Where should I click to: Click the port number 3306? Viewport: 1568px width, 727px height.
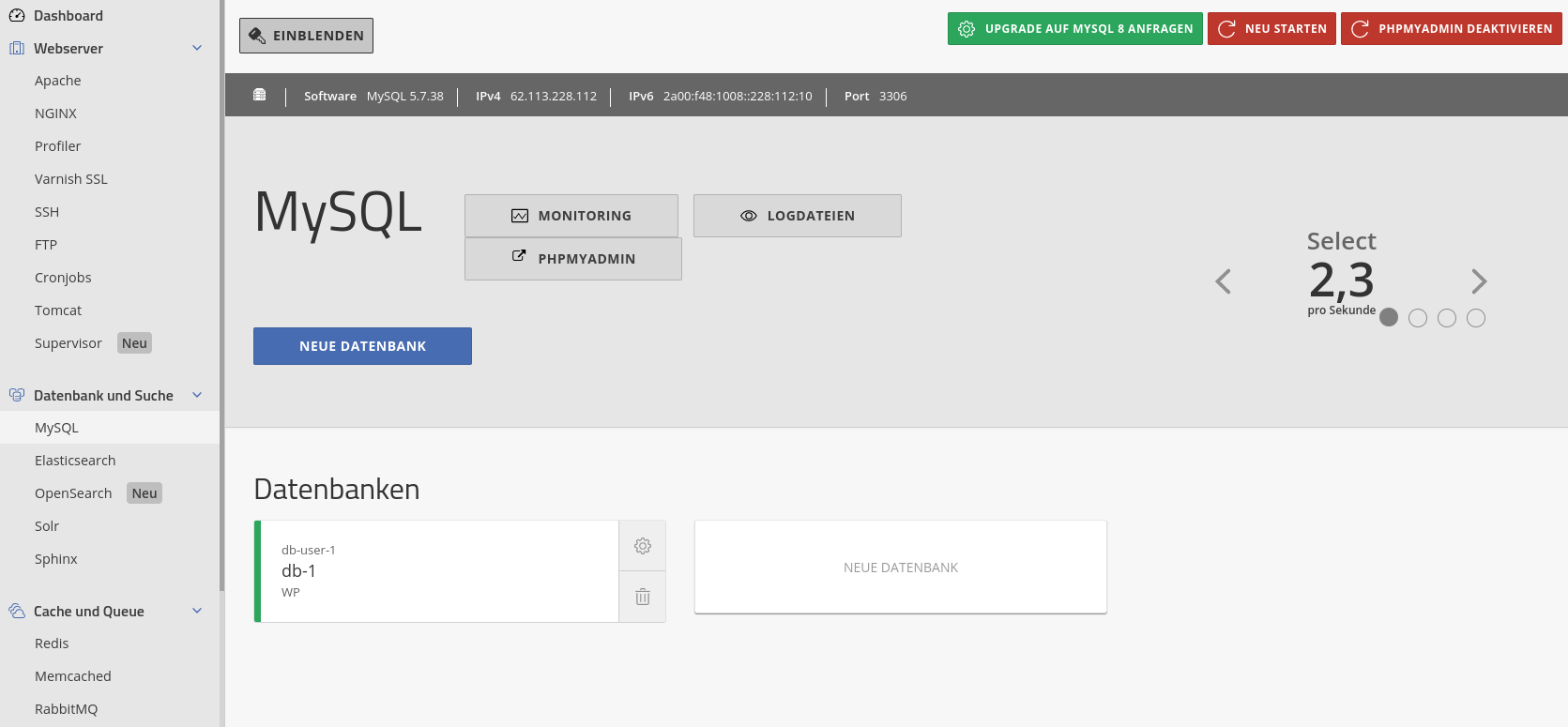click(893, 96)
